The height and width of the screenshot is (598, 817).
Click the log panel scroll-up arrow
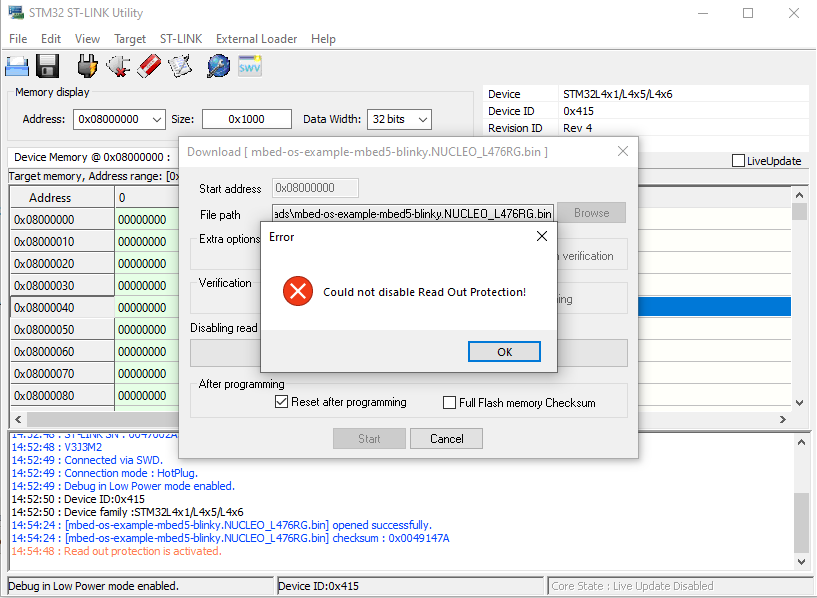(801, 442)
